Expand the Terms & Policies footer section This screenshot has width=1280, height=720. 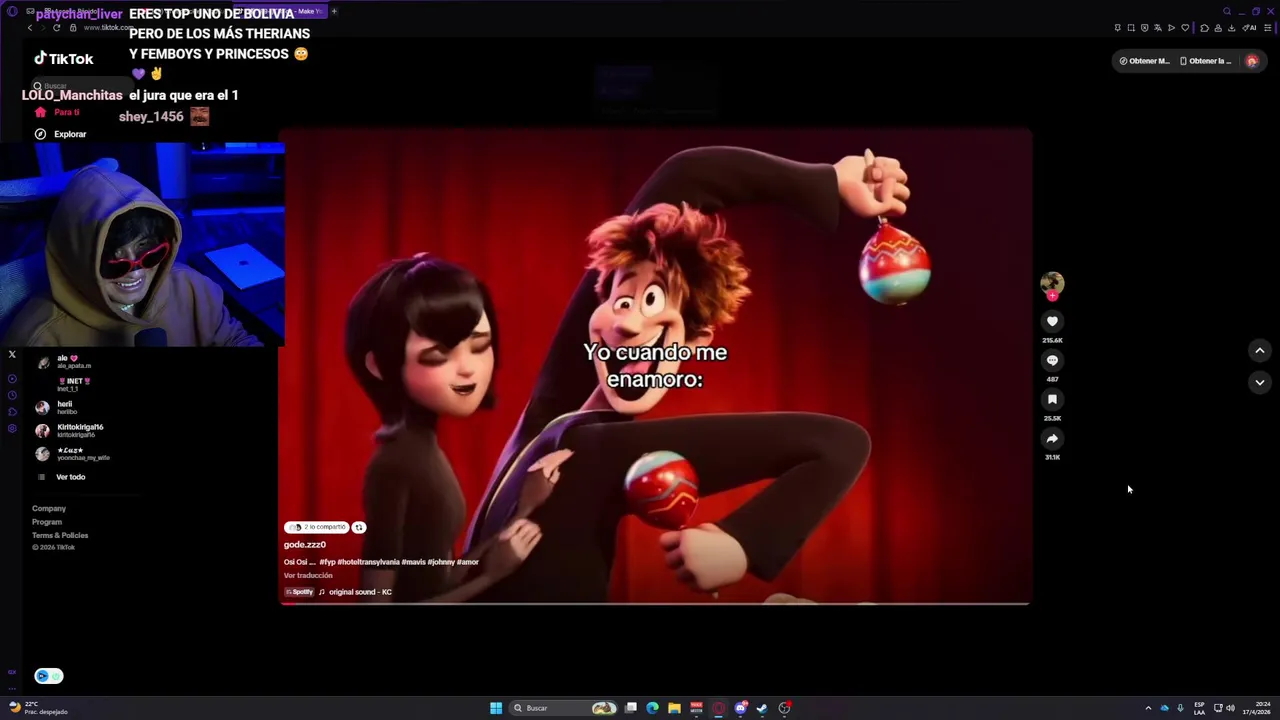[60, 535]
